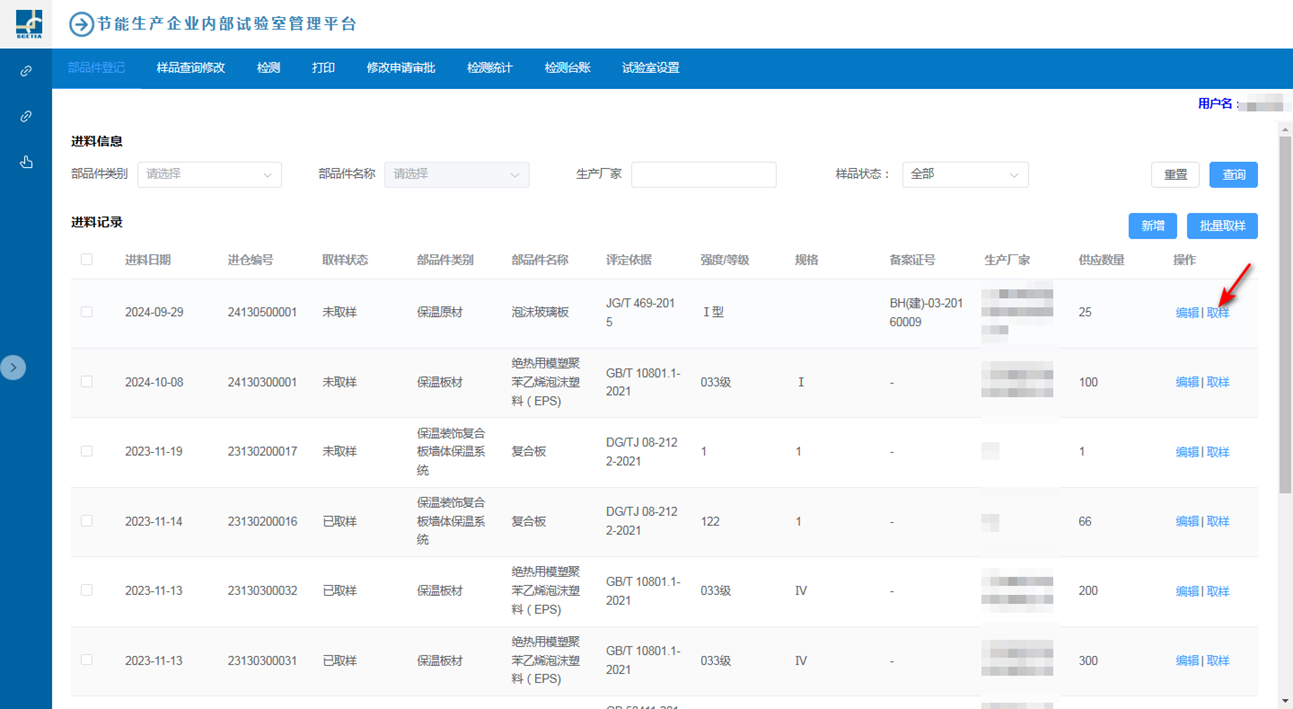1293x709 pixels.
Task: Click the scrollbar down arrow
Action: click(1285, 700)
